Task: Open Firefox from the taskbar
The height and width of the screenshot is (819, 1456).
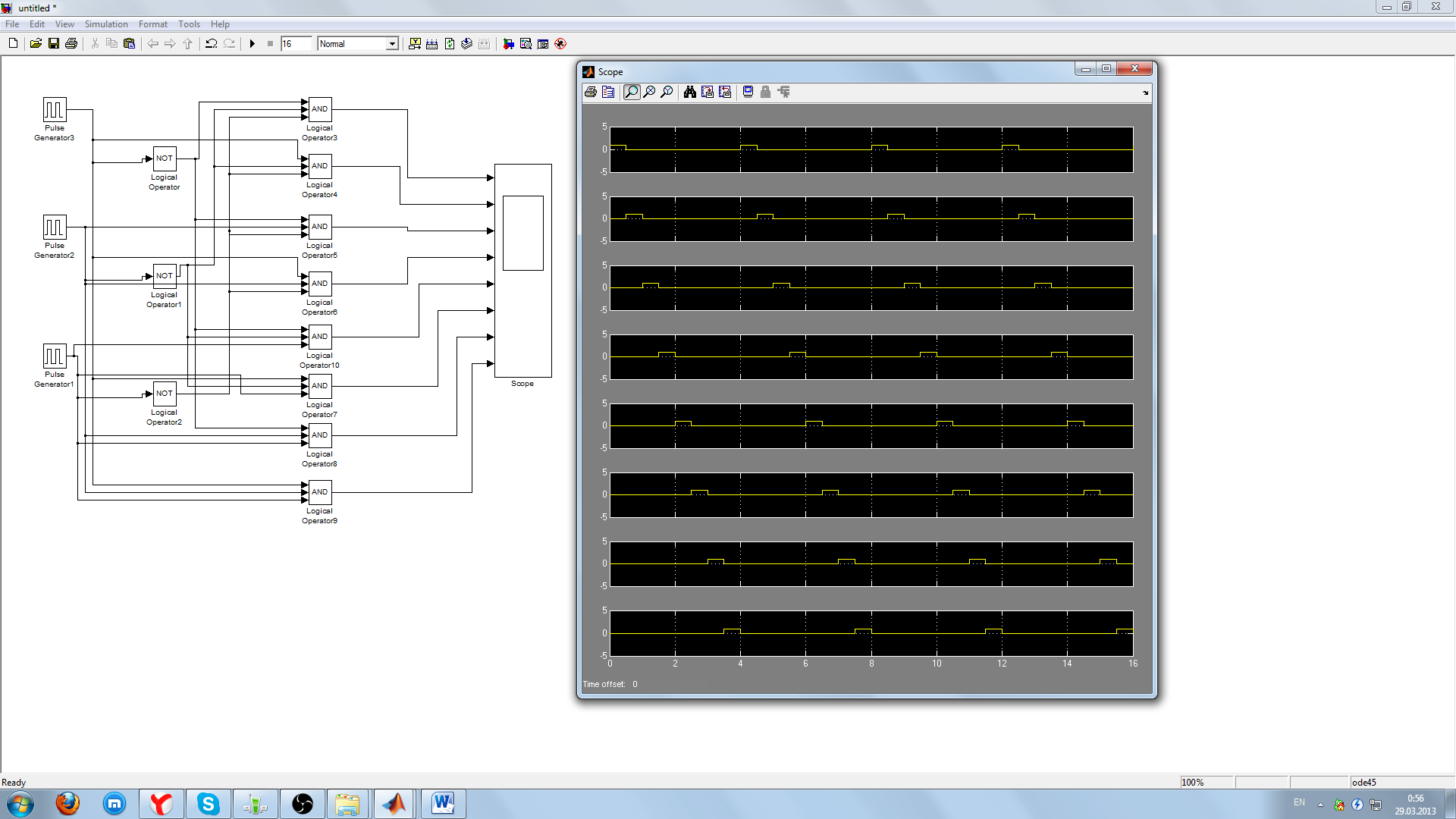Action: coord(67,803)
